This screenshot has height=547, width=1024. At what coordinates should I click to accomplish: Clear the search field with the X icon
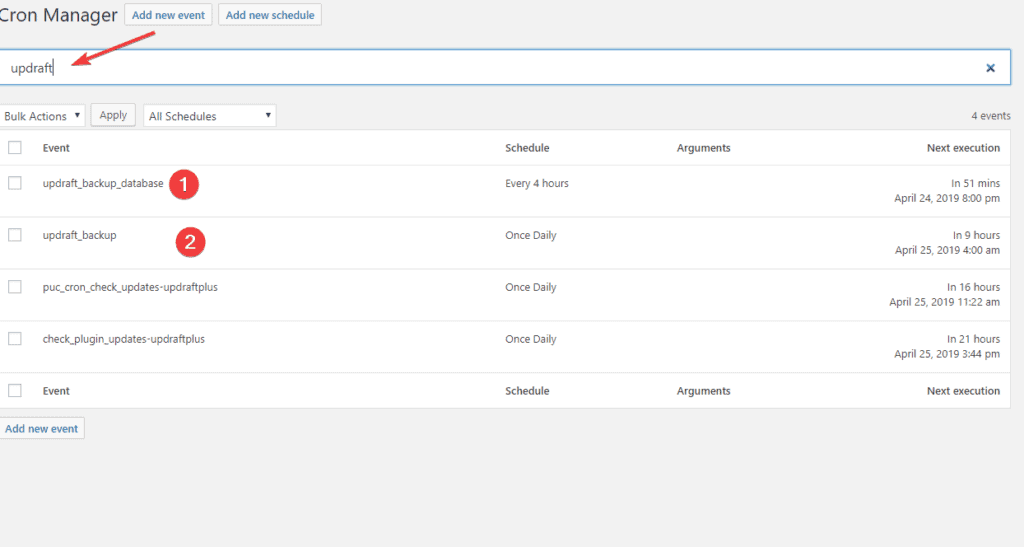(990, 68)
